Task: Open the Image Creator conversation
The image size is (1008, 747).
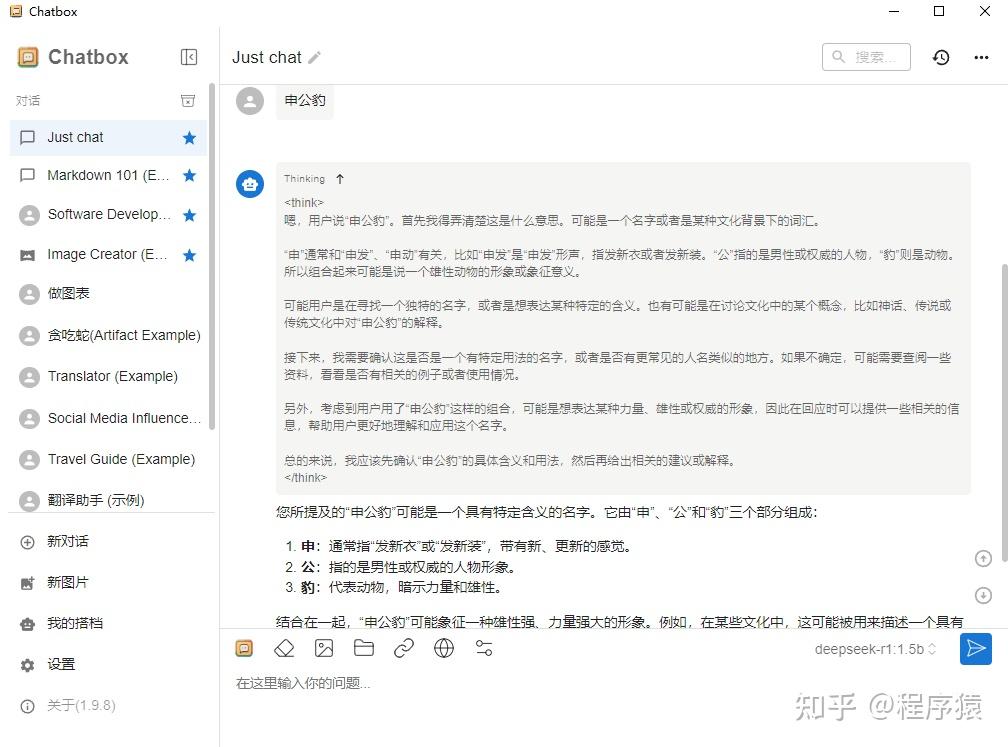Action: [x=108, y=255]
